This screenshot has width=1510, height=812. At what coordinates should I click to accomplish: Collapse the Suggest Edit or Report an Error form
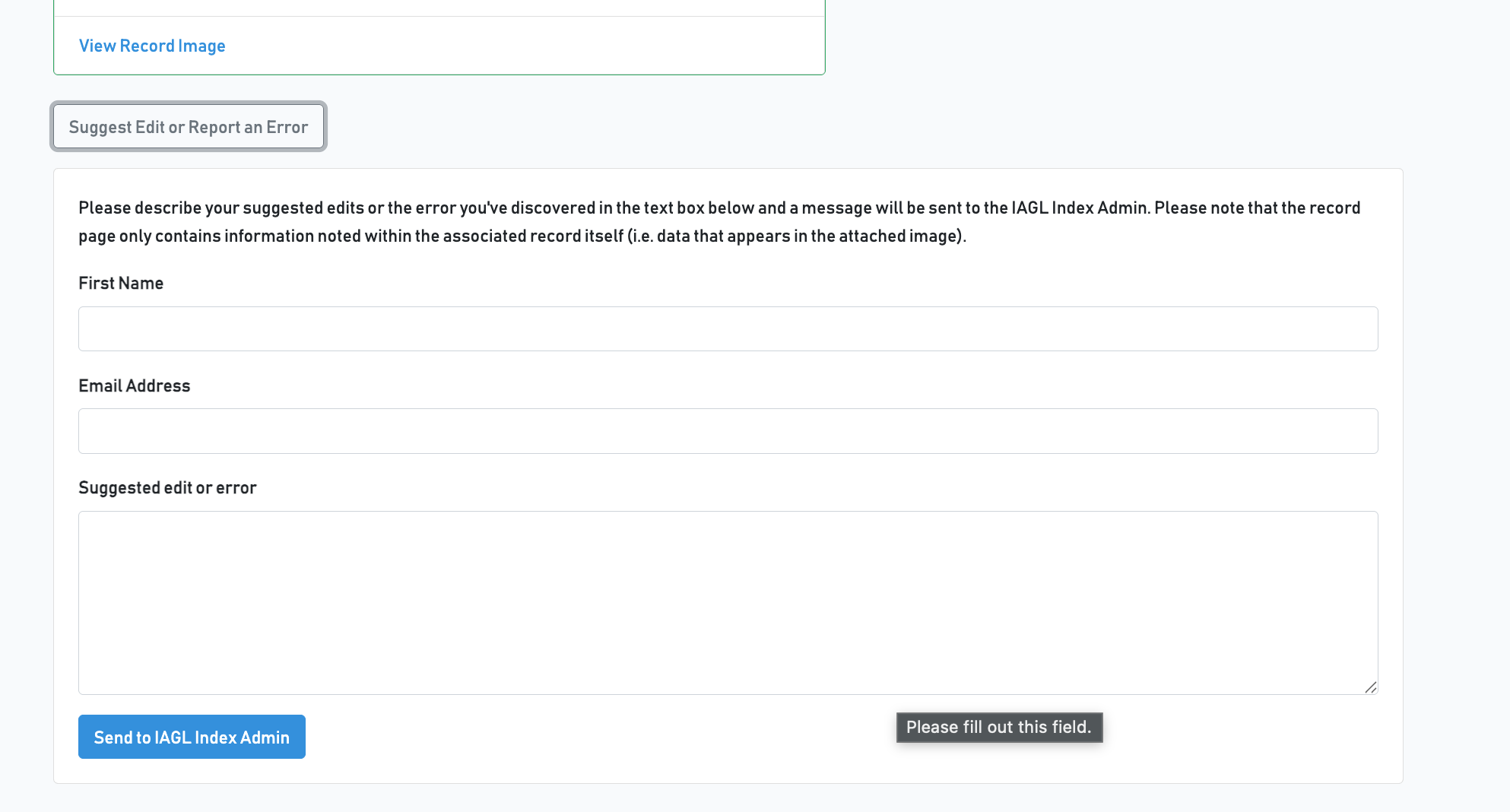189,126
